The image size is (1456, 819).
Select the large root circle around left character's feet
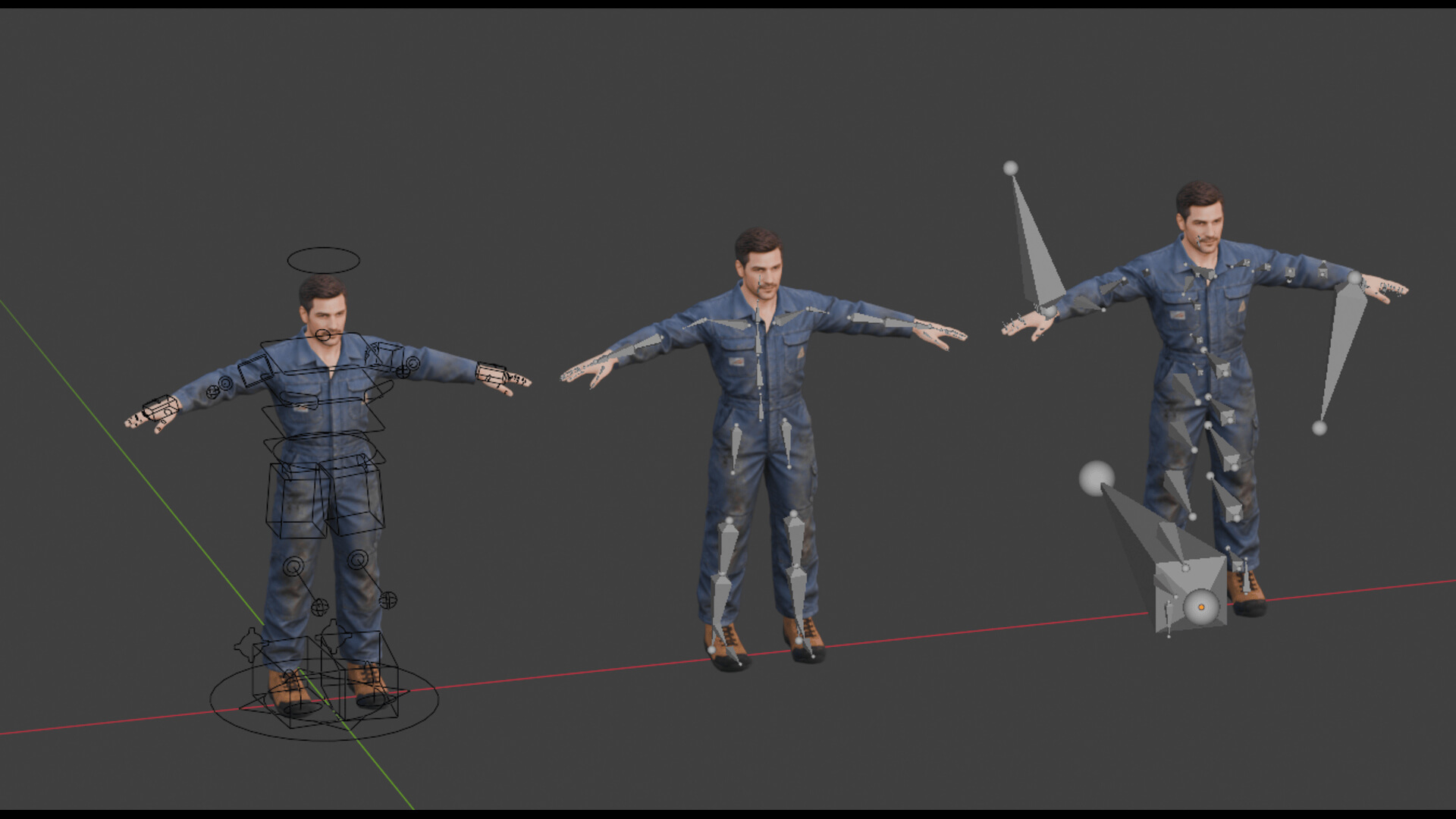324,699
